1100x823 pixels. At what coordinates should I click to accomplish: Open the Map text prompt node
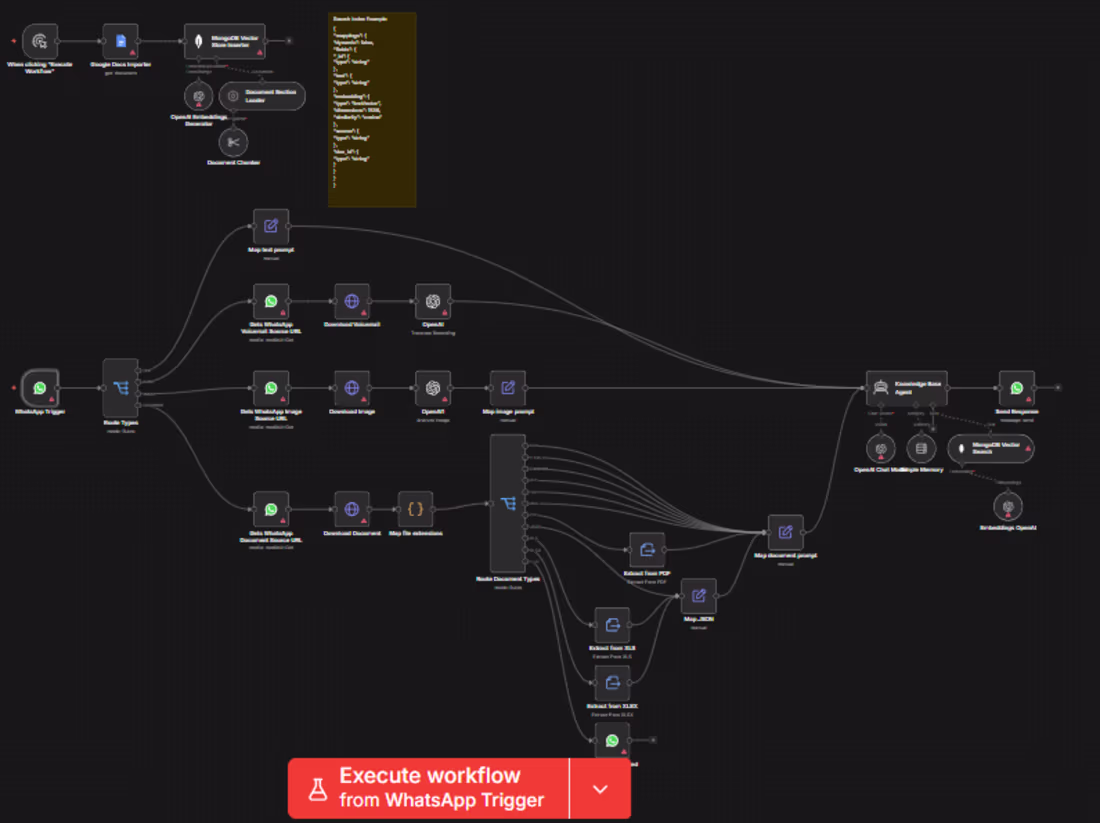(271, 226)
